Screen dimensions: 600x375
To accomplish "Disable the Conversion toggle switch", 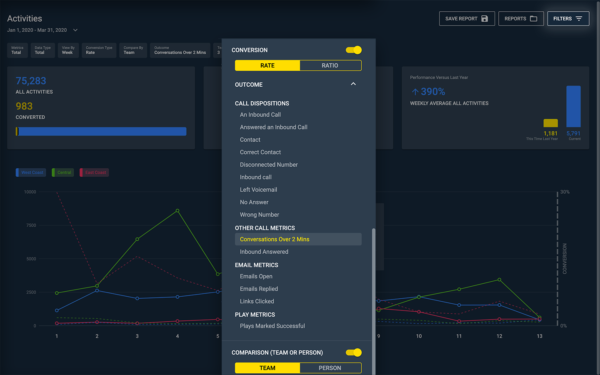I will coord(354,50).
